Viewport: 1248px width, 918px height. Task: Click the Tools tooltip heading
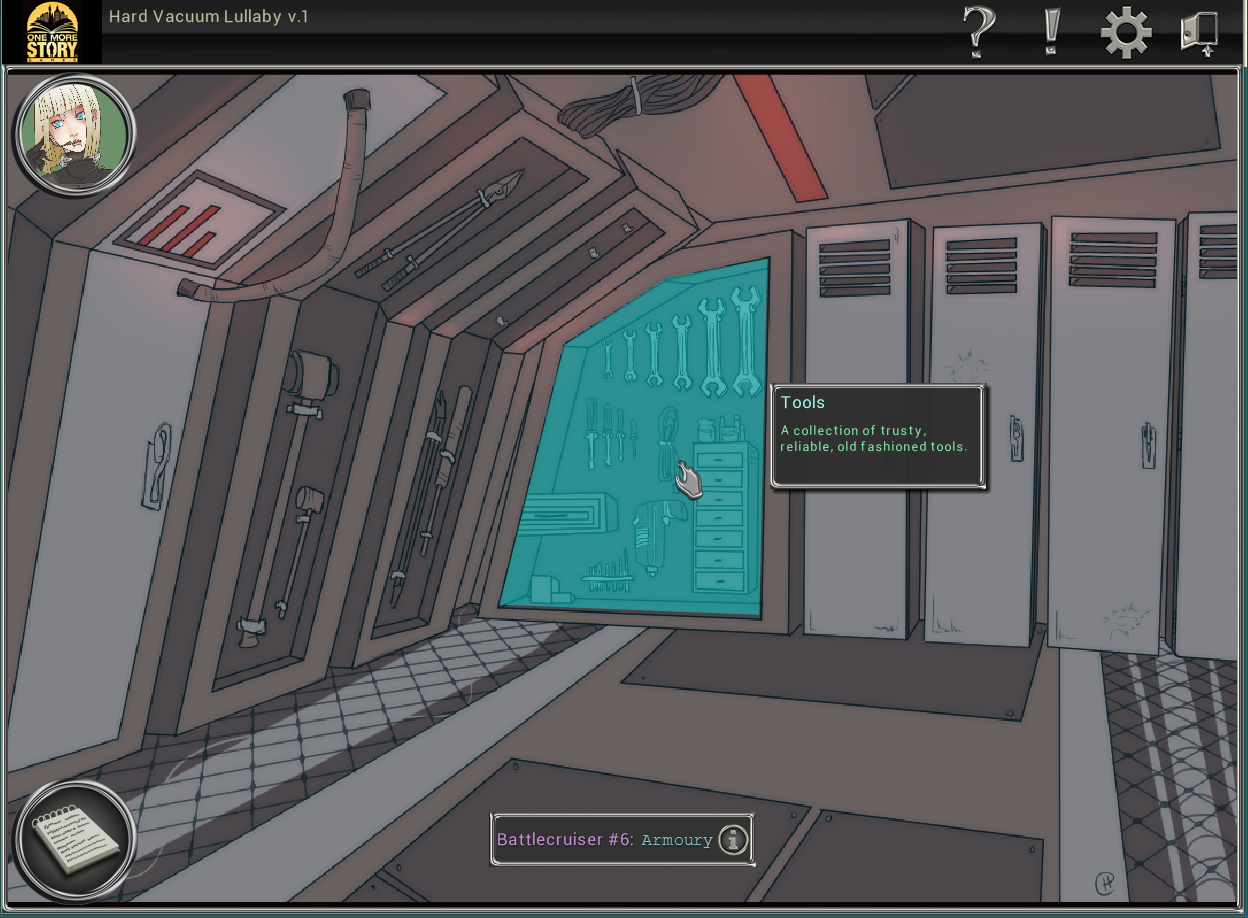[x=803, y=402]
